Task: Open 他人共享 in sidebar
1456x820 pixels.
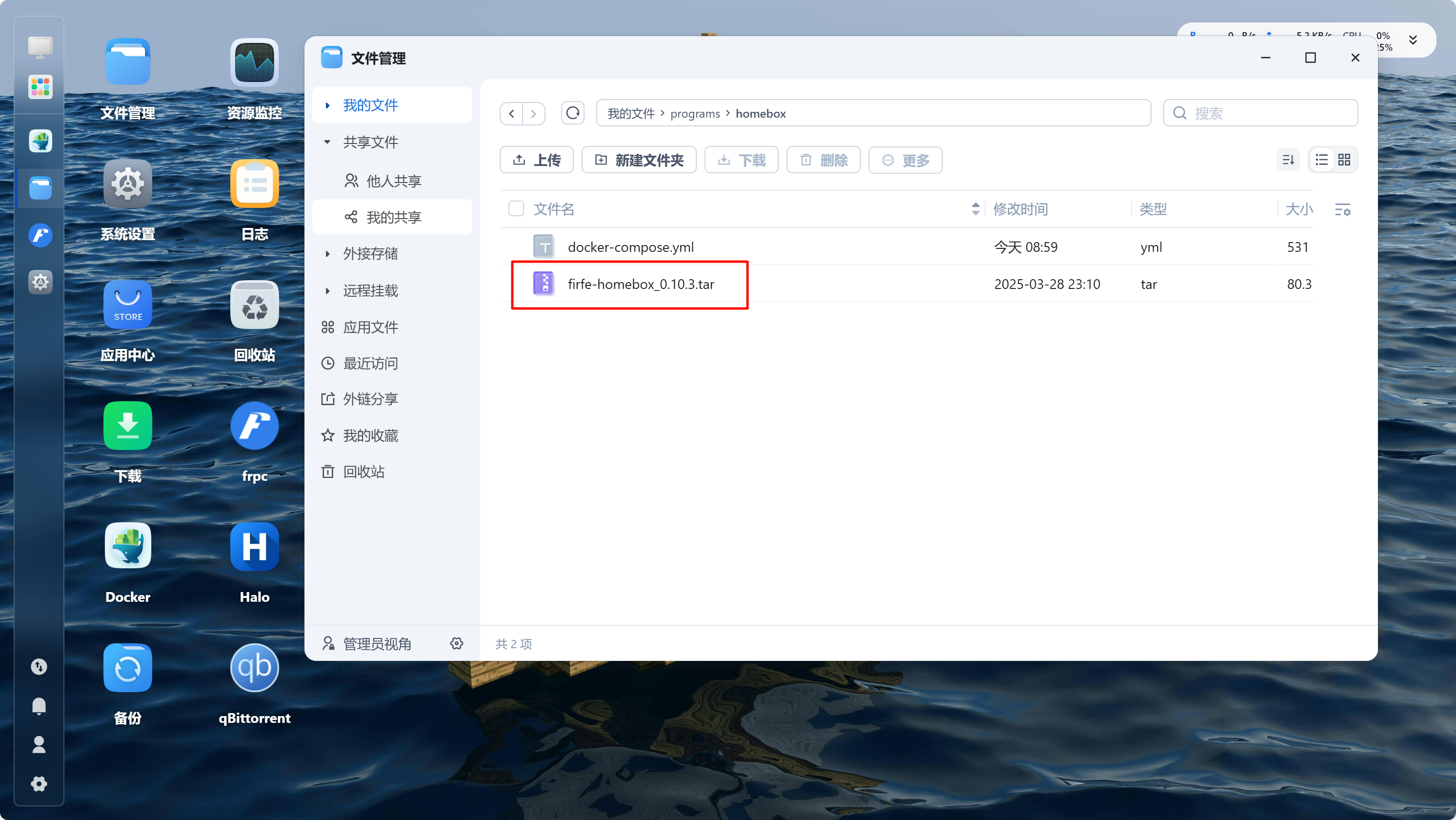Action: [392, 181]
